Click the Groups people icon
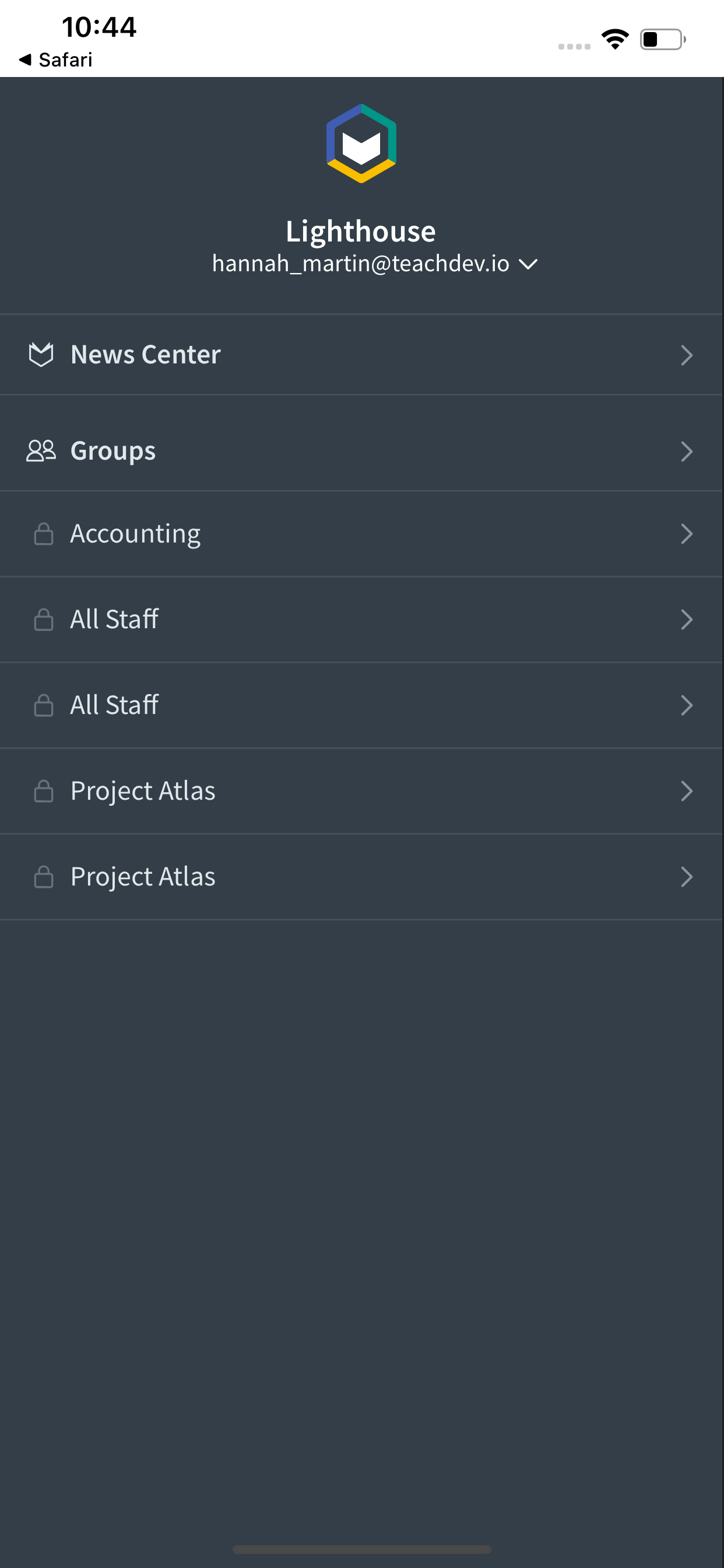This screenshot has height=1568, width=724. point(41,451)
